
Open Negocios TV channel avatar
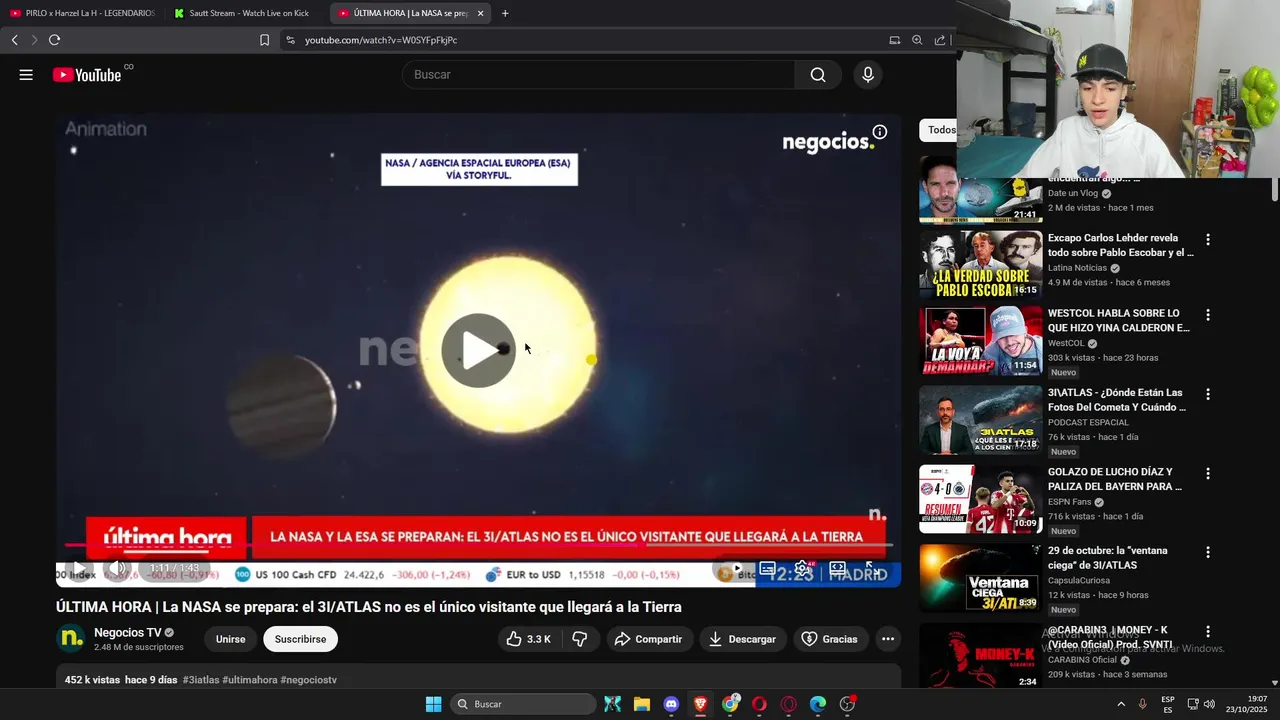71,638
